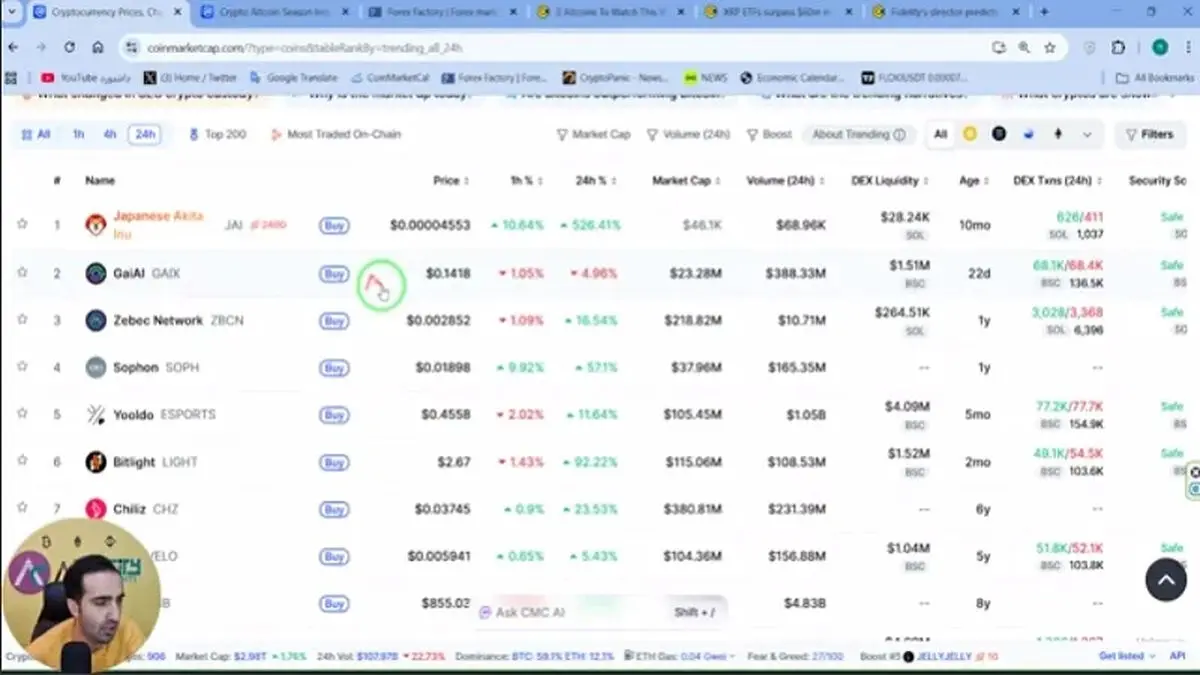Filter by the blue Base chain icon
Screen dimensions: 1200x675
[1029, 134]
